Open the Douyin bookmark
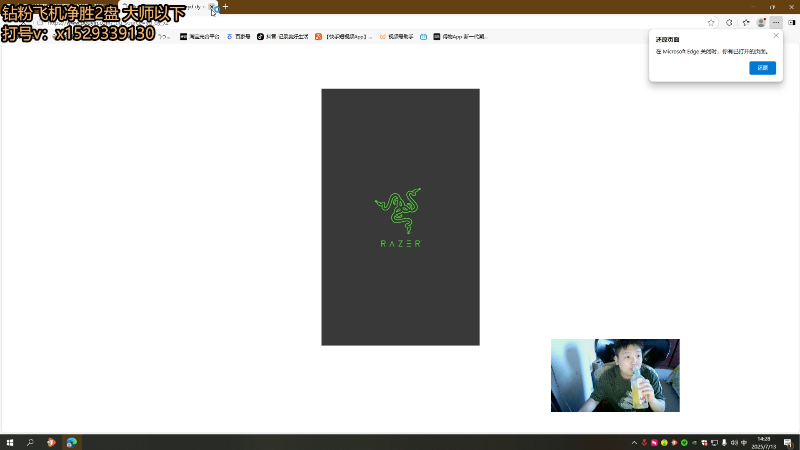This screenshot has height=450, width=800. click(x=283, y=37)
